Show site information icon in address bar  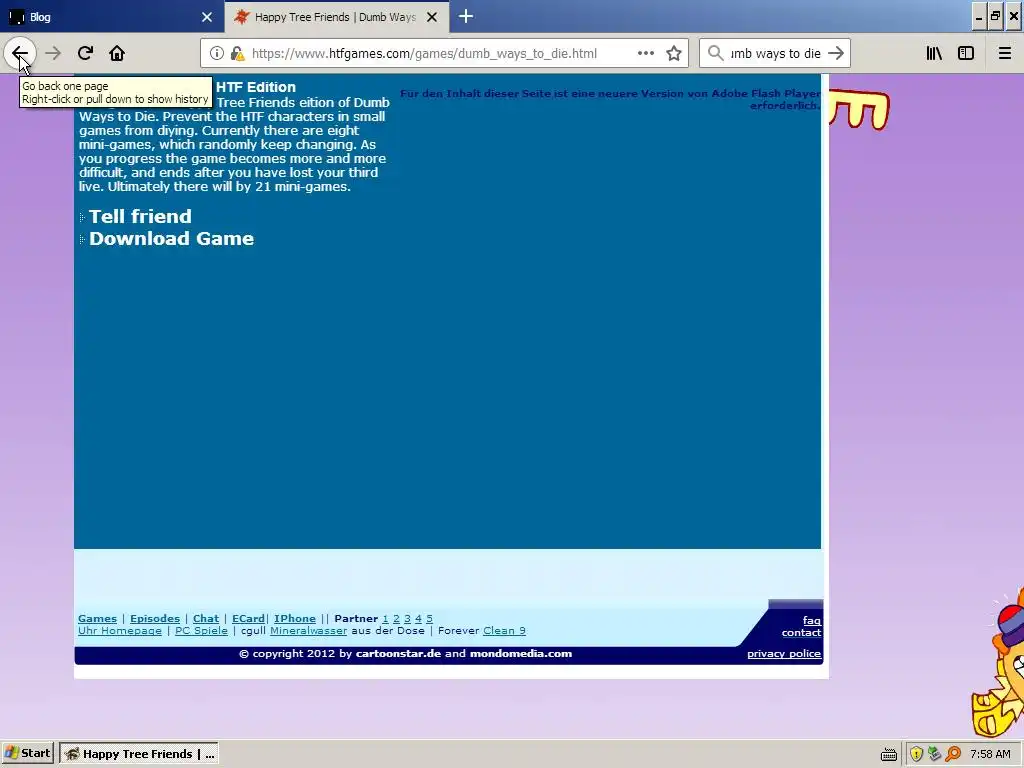click(x=217, y=54)
